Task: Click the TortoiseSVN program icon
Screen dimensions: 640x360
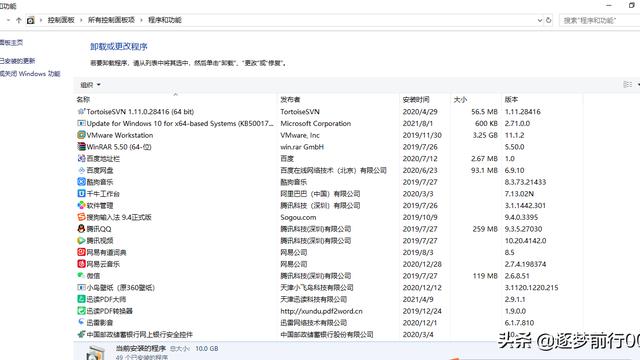Action: click(81, 111)
